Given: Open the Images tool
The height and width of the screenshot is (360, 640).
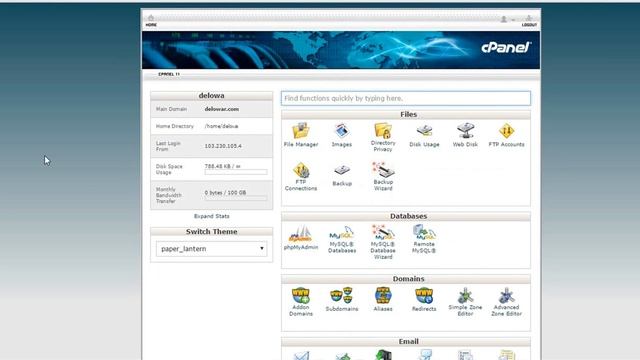Looking at the screenshot, I should (342, 135).
